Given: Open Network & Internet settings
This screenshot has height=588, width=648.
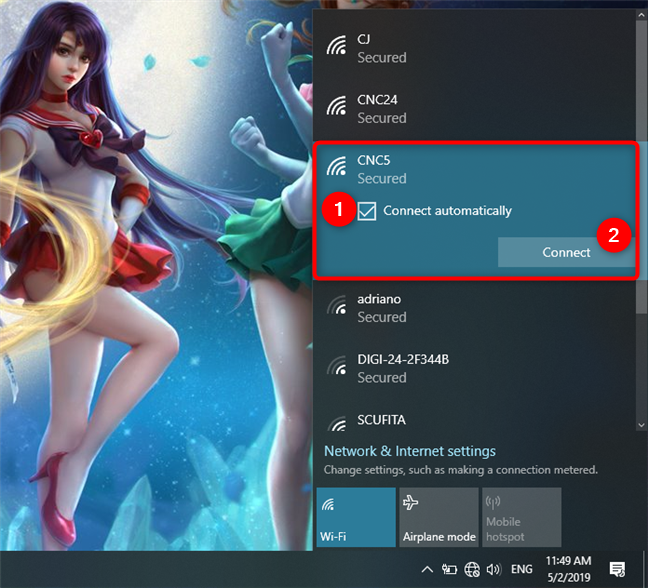Looking at the screenshot, I should tap(410, 451).
